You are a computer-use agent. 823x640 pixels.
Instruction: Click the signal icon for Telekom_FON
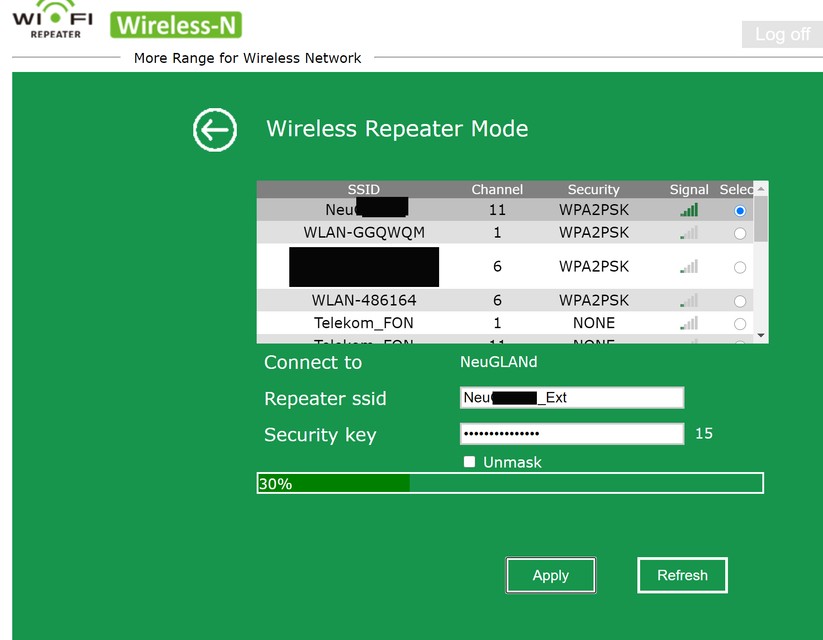(x=686, y=322)
